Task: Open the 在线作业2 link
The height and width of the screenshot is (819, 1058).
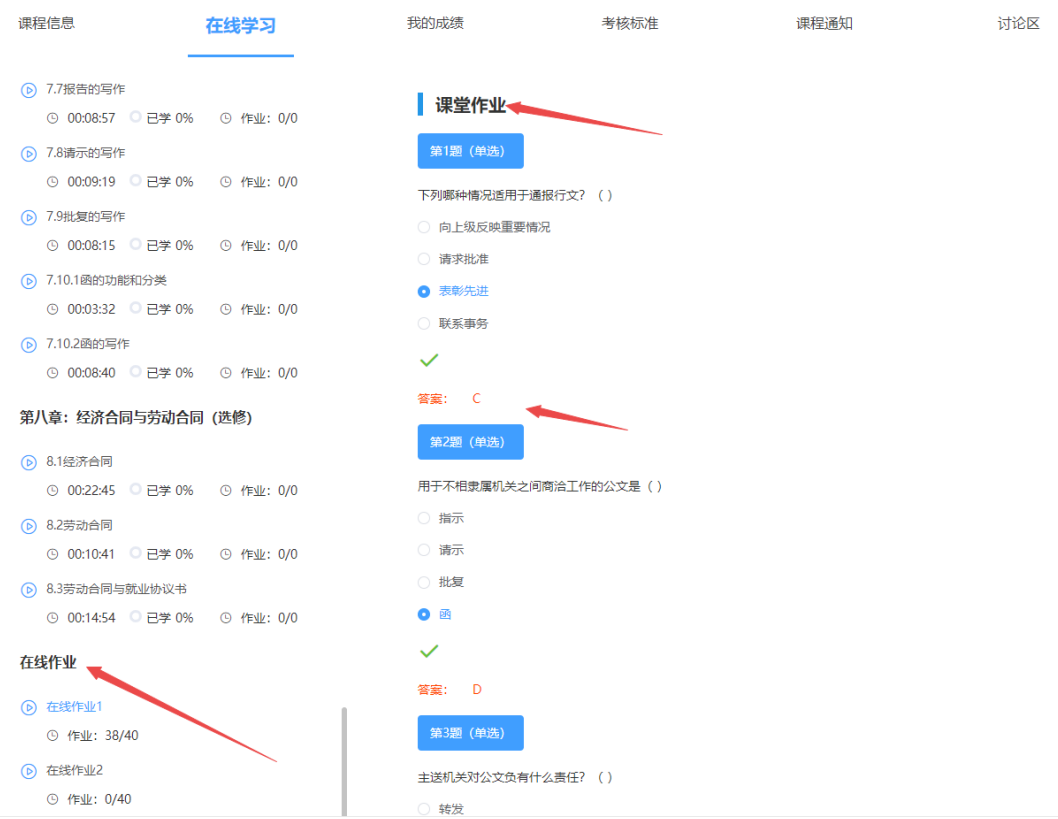Action: 74,770
